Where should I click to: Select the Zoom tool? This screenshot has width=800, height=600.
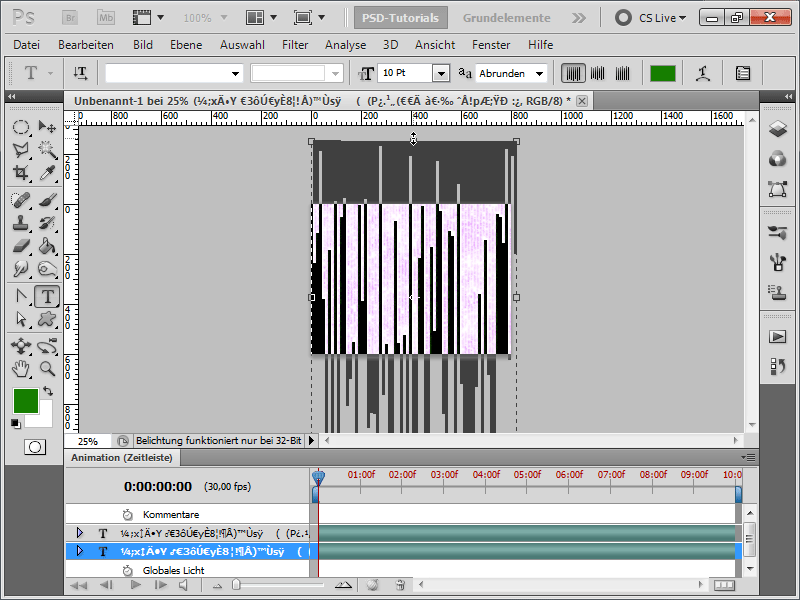[47, 369]
